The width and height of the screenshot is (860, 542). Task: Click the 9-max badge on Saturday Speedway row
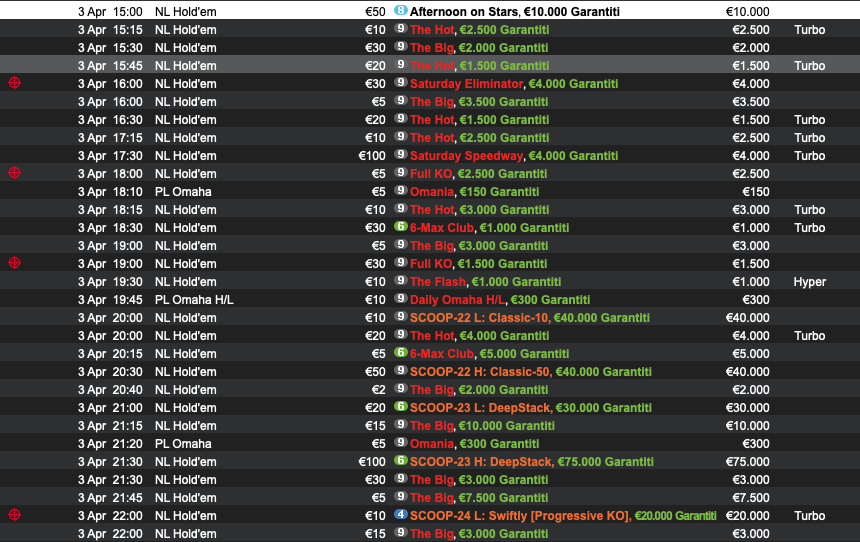tap(401, 155)
